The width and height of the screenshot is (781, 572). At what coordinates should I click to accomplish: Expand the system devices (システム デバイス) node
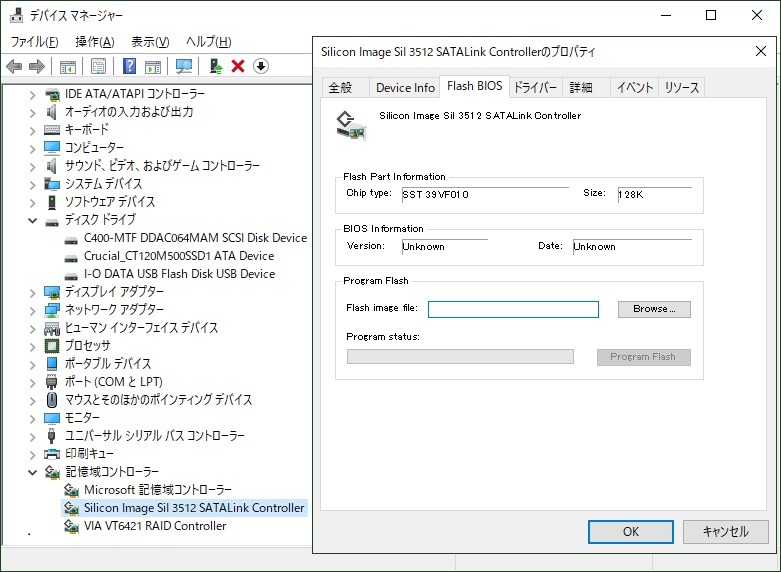32,184
